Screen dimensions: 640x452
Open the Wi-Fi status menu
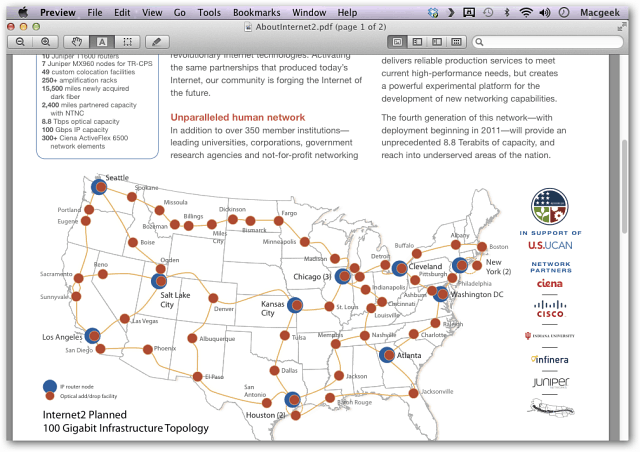click(526, 13)
